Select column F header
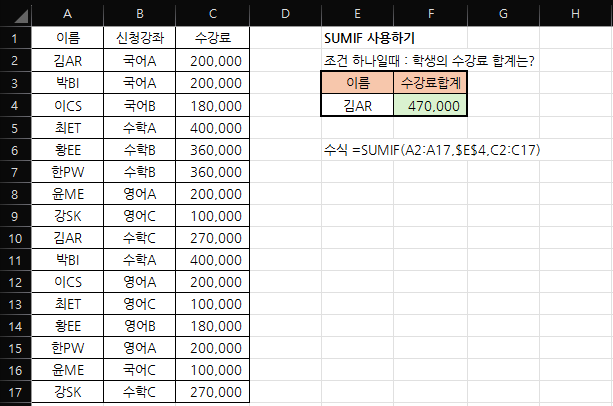The image size is (613, 406). point(430,13)
